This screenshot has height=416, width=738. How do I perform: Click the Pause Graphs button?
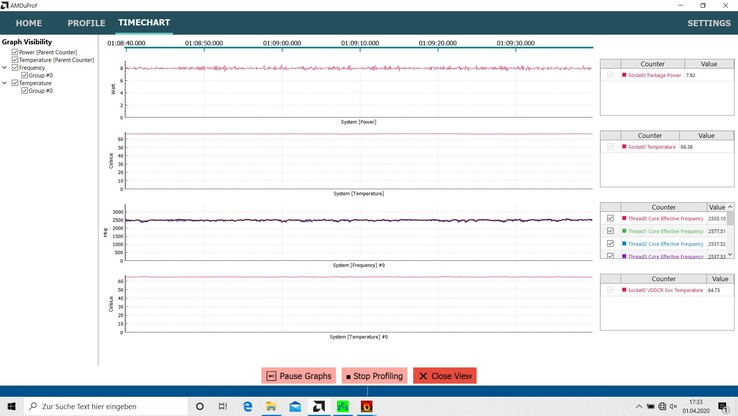[299, 376]
